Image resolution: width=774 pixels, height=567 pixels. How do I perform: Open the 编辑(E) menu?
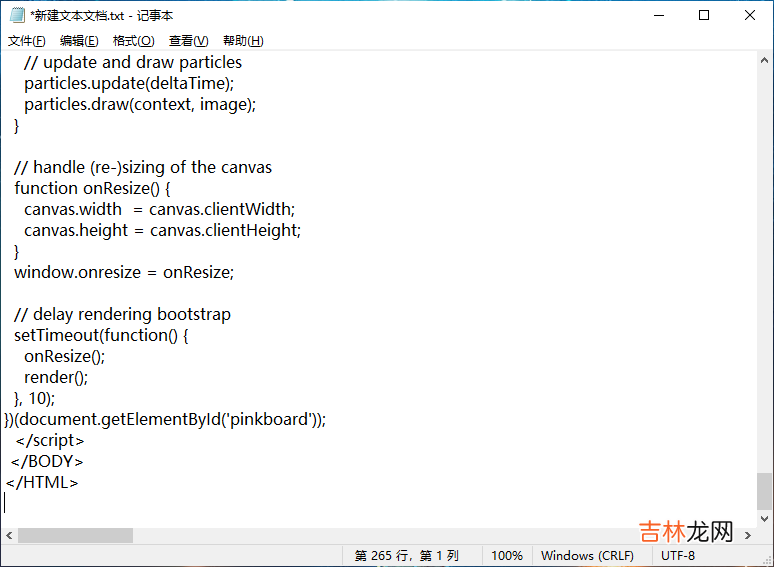point(79,41)
